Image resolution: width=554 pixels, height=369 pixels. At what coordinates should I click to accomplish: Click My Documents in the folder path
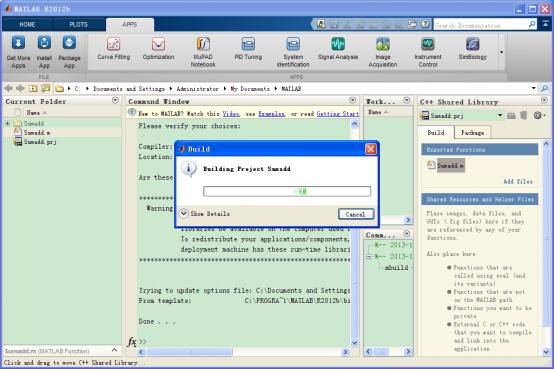(250, 89)
